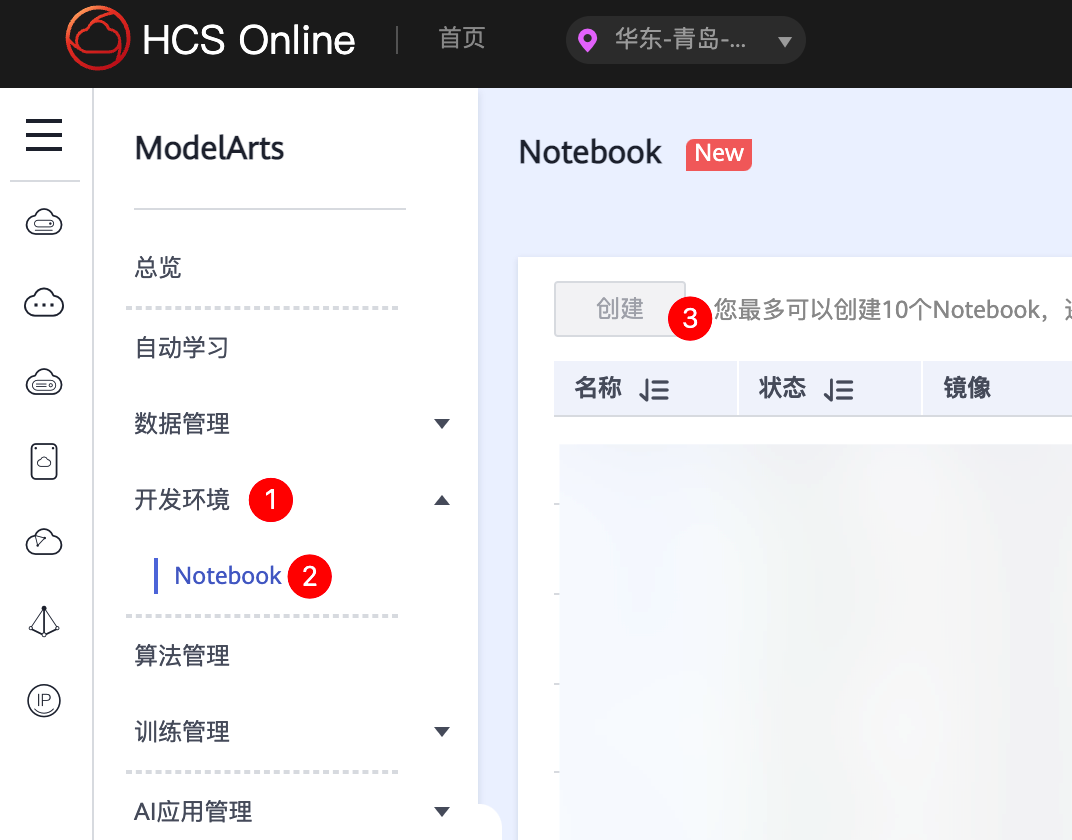Click the cloud with three dots icon
Screen dimensions: 1072x840
click(44, 302)
